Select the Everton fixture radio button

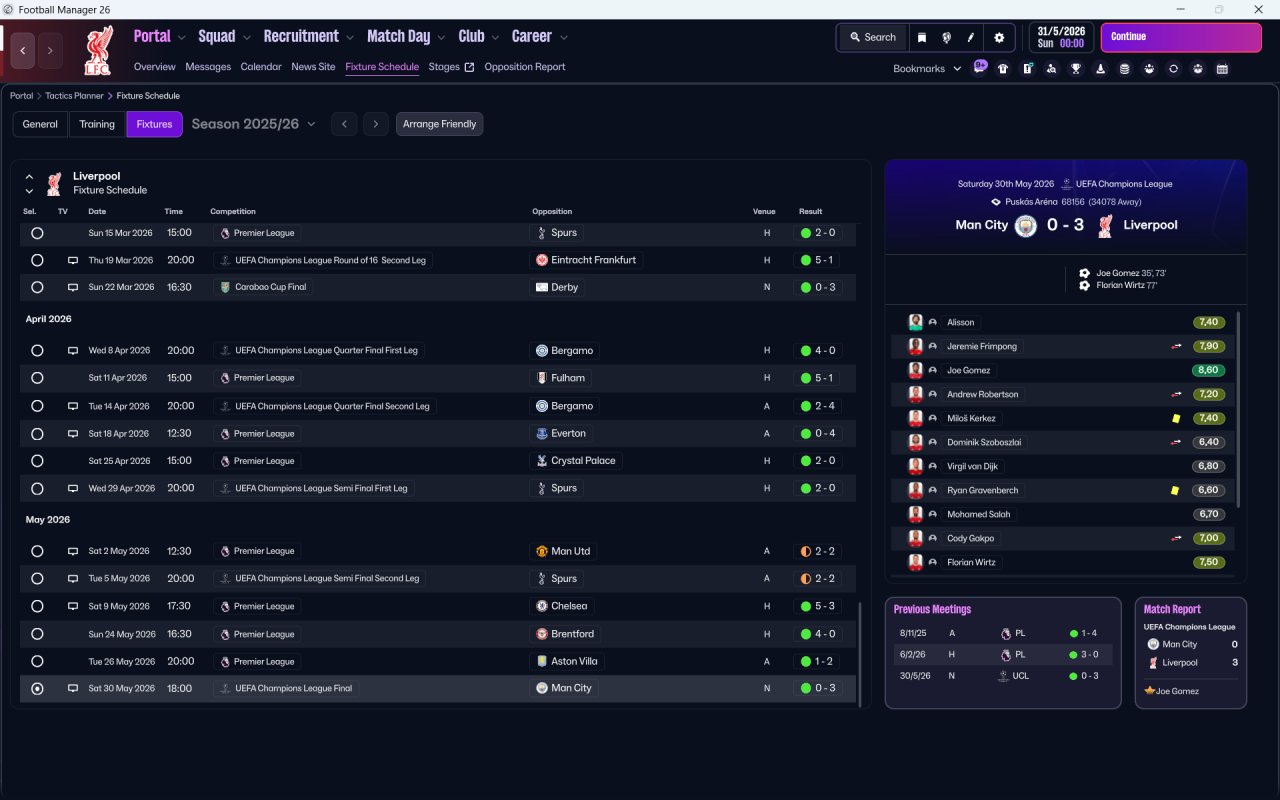click(x=37, y=434)
